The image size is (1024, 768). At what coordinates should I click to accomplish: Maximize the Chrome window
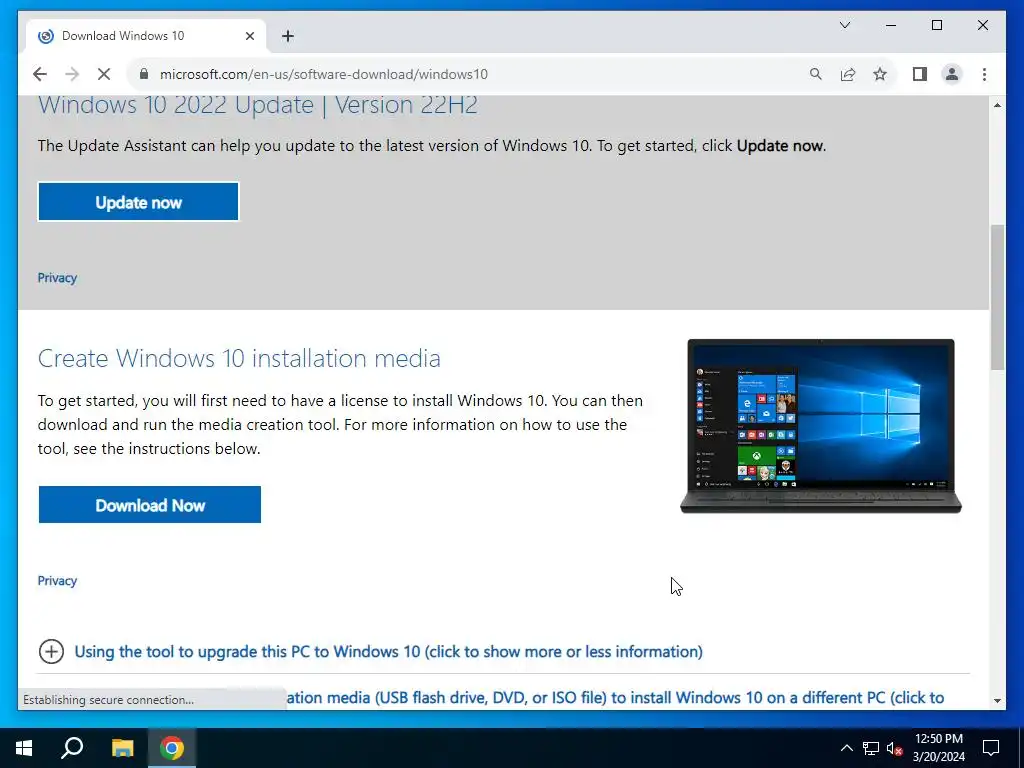click(x=936, y=25)
